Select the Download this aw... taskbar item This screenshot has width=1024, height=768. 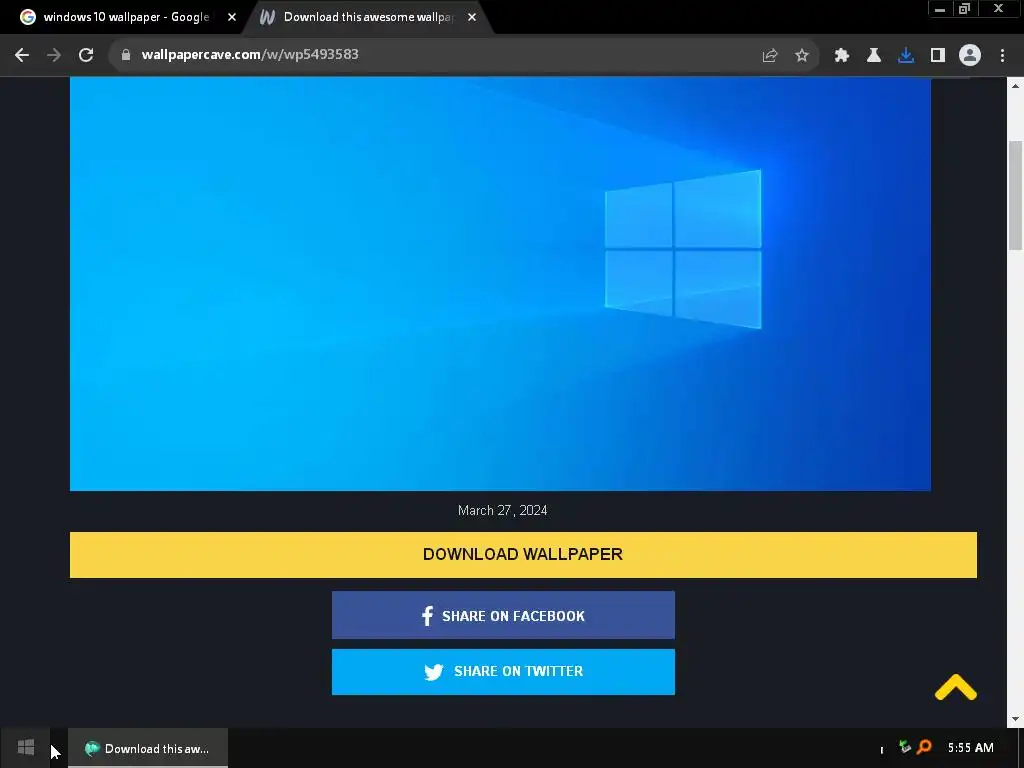[148, 748]
